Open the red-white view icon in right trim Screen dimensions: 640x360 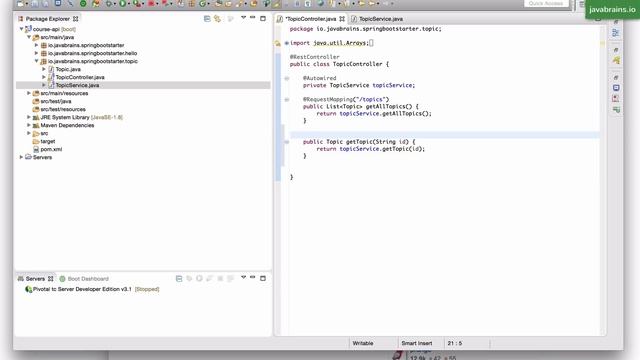coord(616,98)
